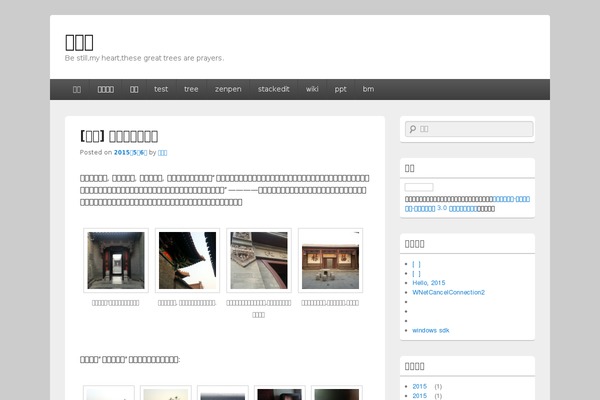Open the red building courtyard photo thumbnail
Viewport: 600px width, 400px height.
coord(331,260)
